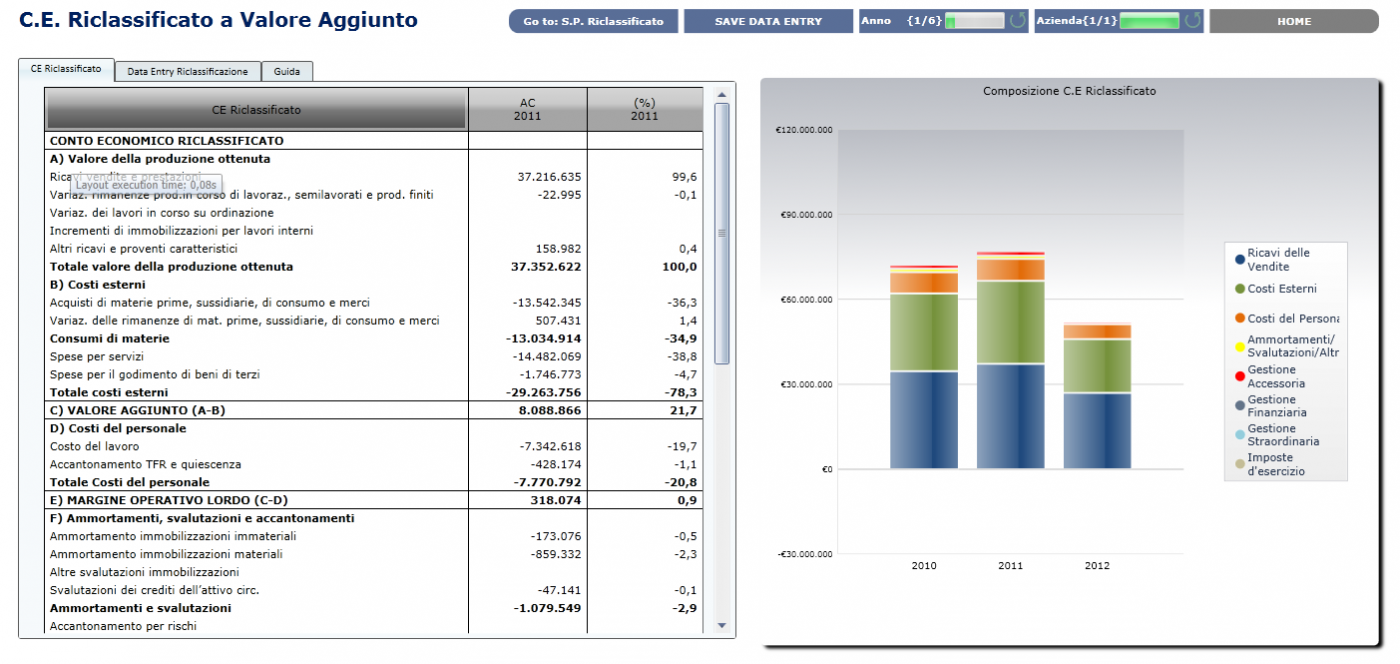Click the total value 37.352.622
1400x664 pixels.
546,267
